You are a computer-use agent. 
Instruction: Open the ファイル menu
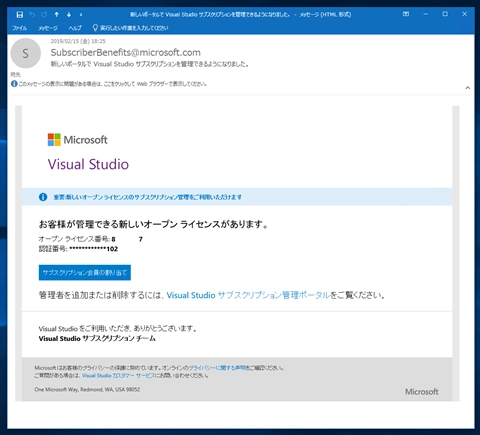(x=20, y=28)
